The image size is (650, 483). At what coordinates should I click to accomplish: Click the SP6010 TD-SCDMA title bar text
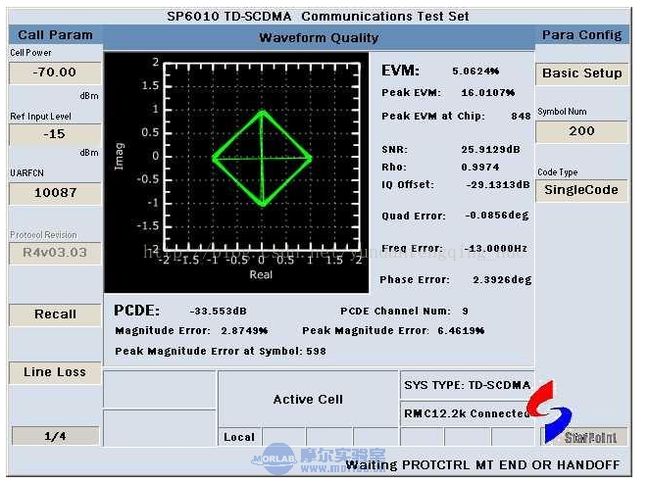318,17
